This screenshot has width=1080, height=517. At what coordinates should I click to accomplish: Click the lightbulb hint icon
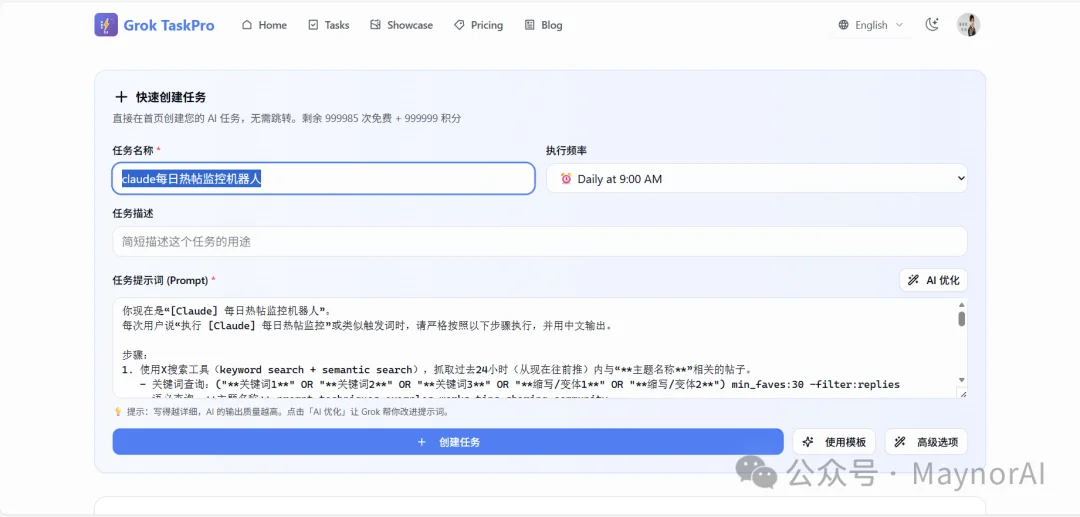coord(118,412)
